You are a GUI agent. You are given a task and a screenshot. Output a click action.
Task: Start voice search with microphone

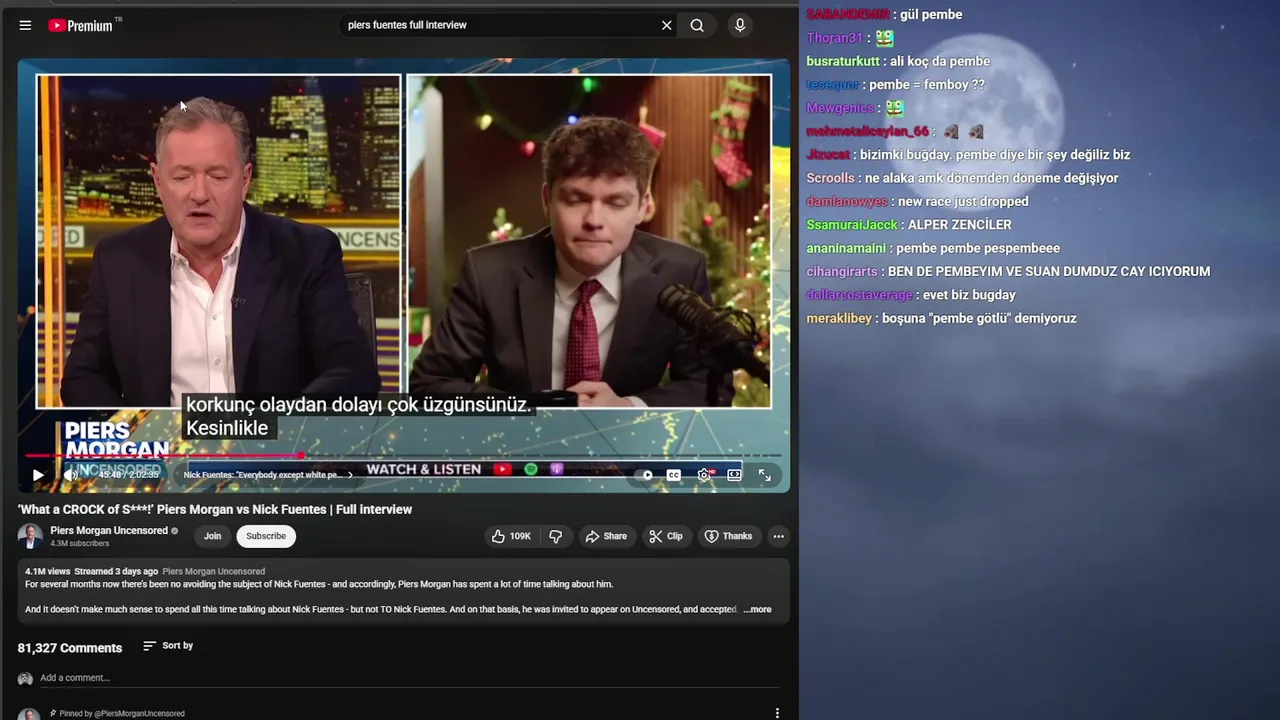(x=740, y=25)
